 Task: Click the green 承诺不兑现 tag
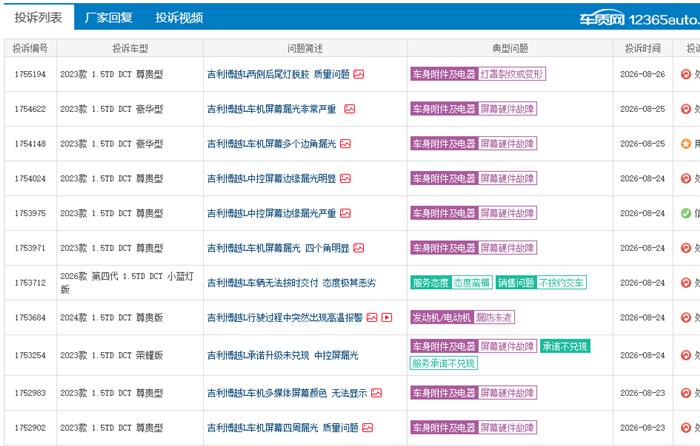click(565, 346)
